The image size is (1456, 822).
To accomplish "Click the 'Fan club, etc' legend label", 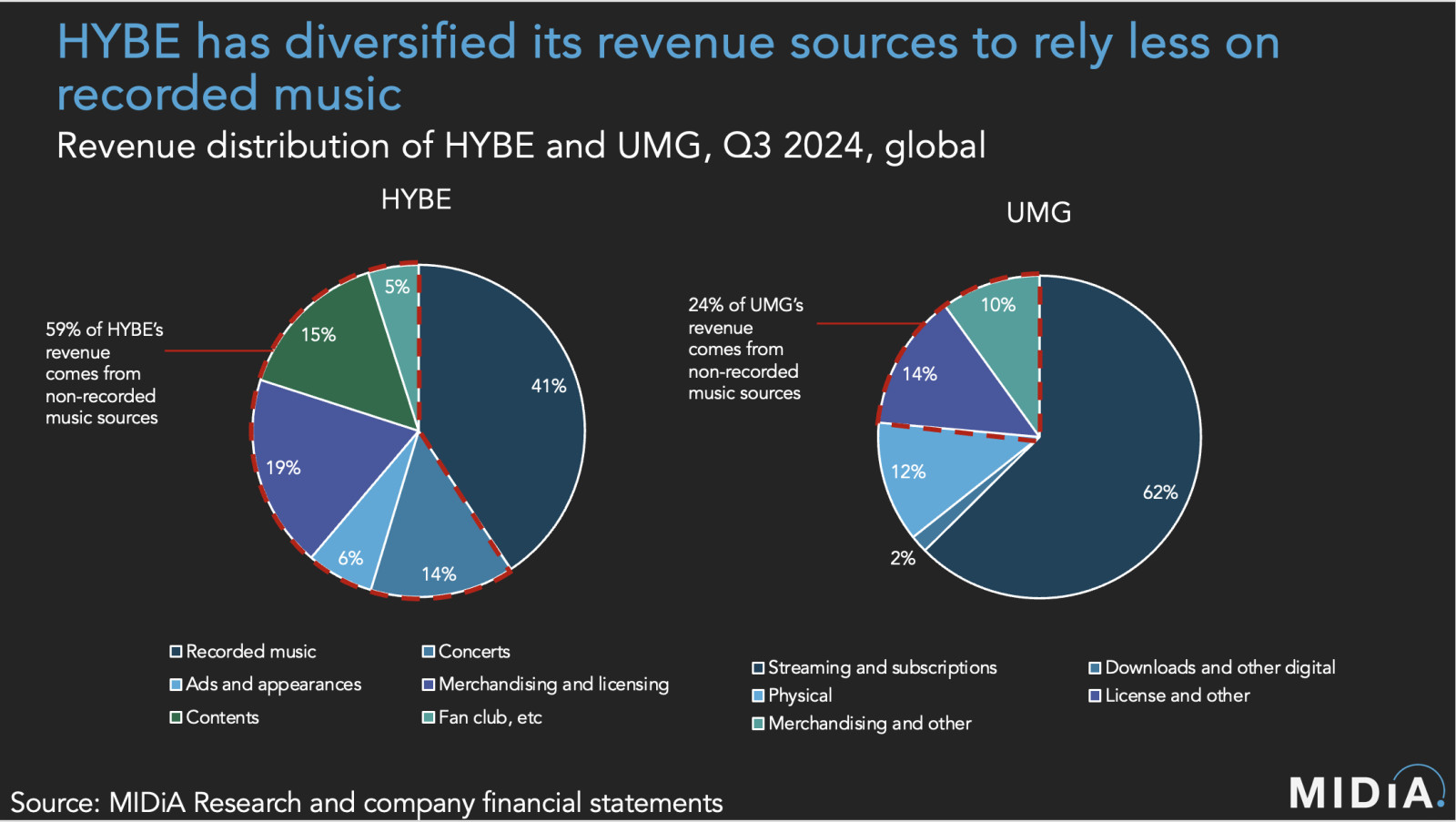I will coord(490,717).
